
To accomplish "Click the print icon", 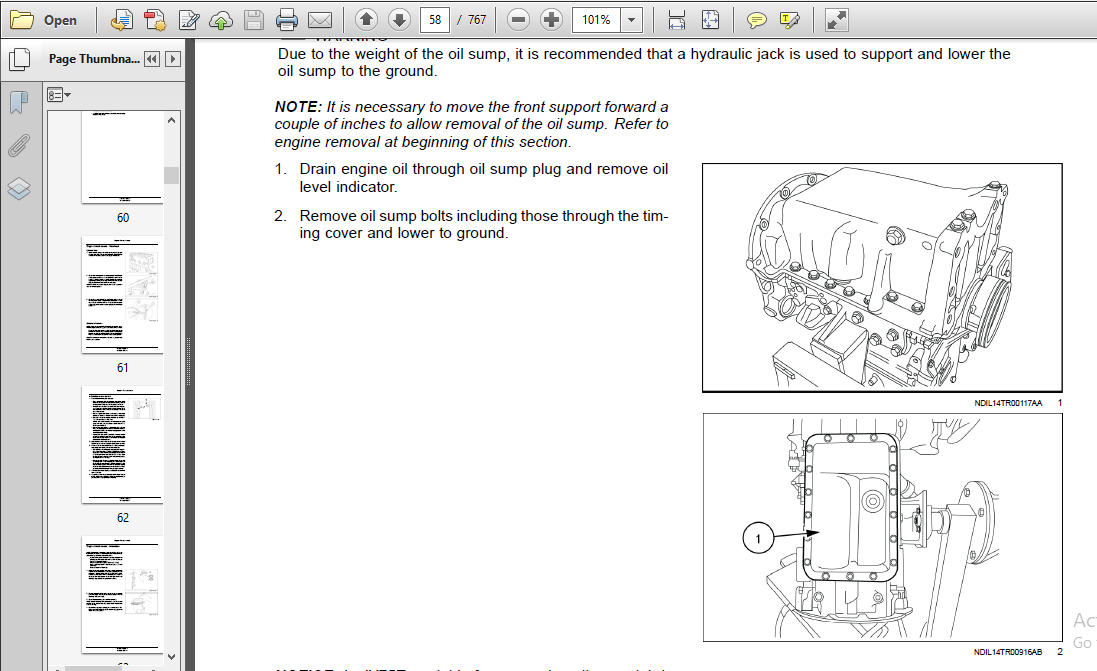I will pos(287,20).
